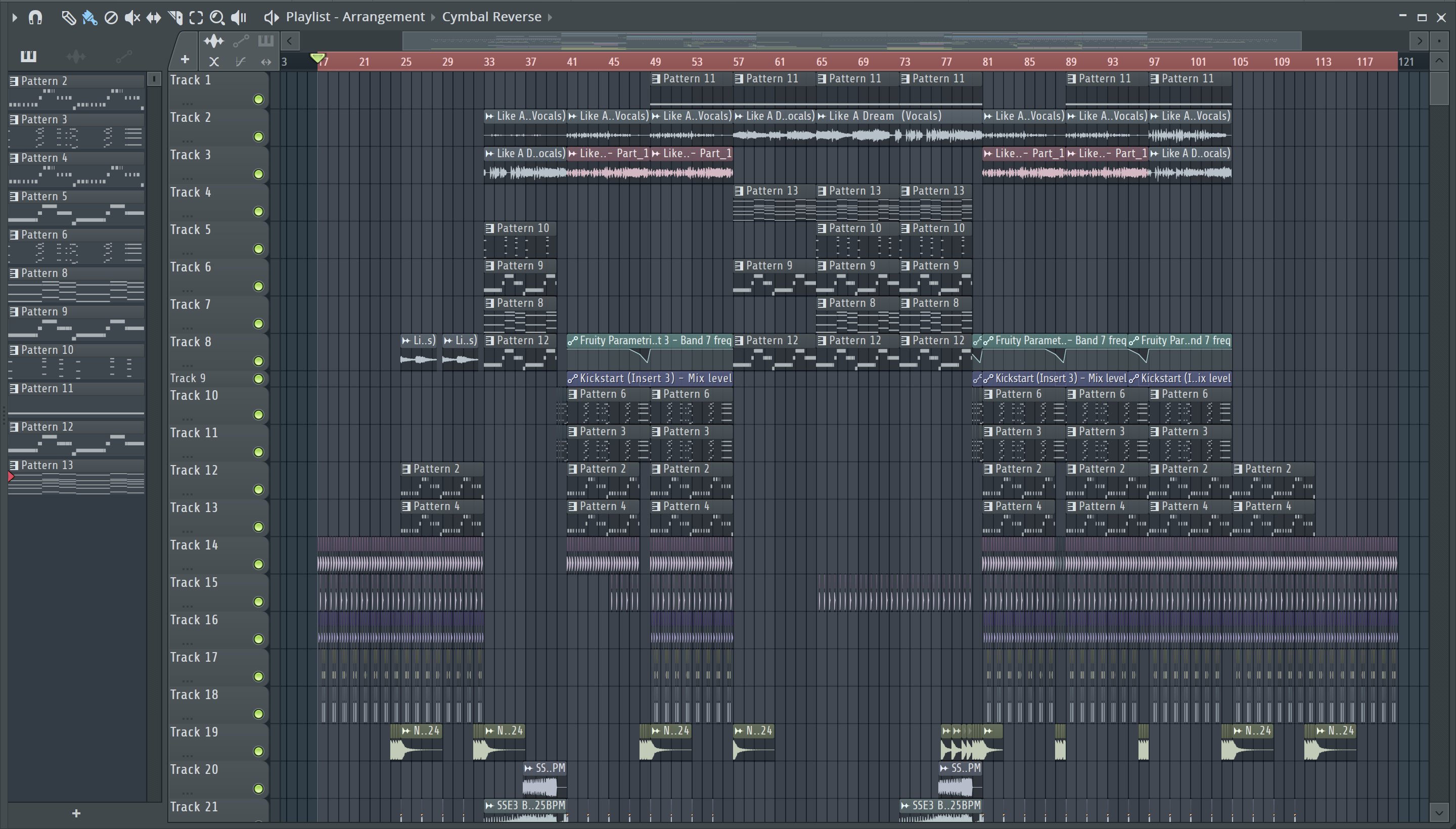The width and height of the screenshot is (1456, 829).
Task: Select the Delete tool
Action: [x=111, y=17]
